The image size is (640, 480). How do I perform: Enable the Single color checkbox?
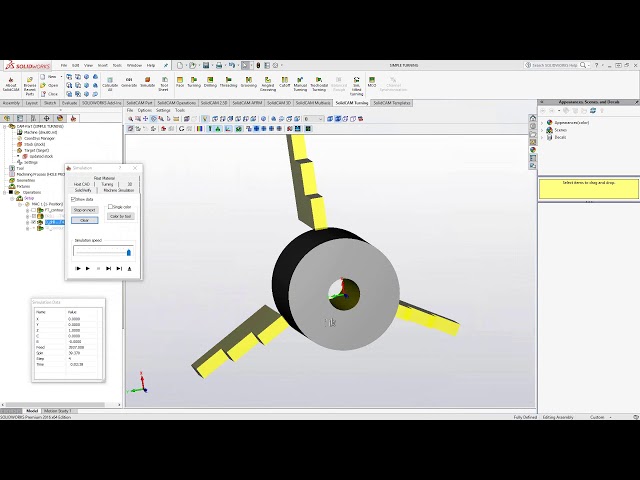pyautogui.click(x=110, y=207)
